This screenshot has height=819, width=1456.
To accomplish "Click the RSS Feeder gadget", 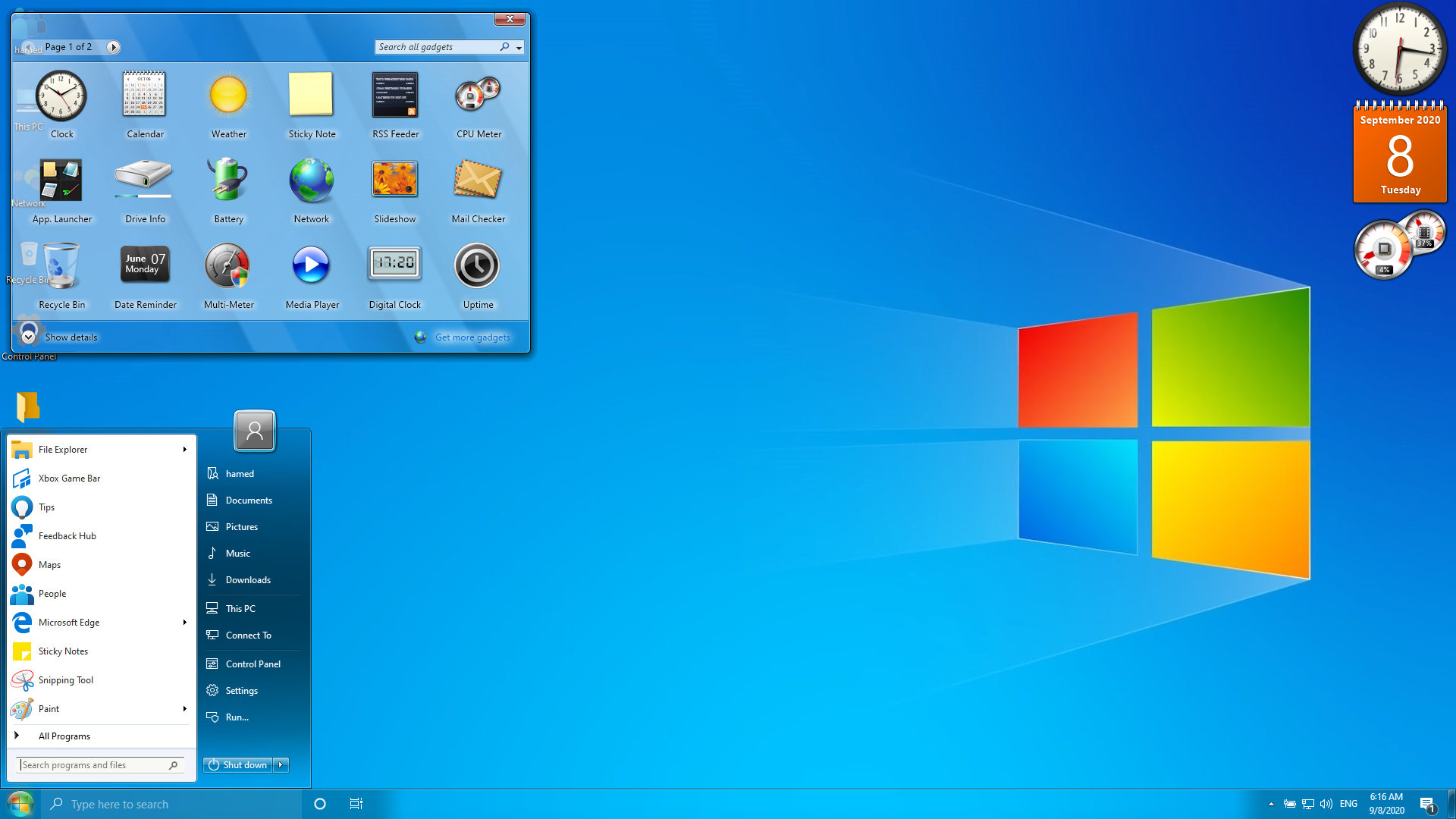I will pos(395,96).
